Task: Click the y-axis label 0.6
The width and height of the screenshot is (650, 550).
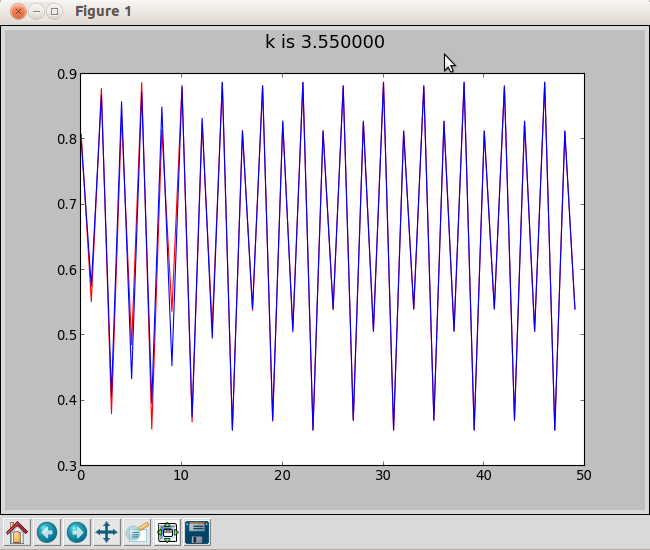Action: point(67,270)
